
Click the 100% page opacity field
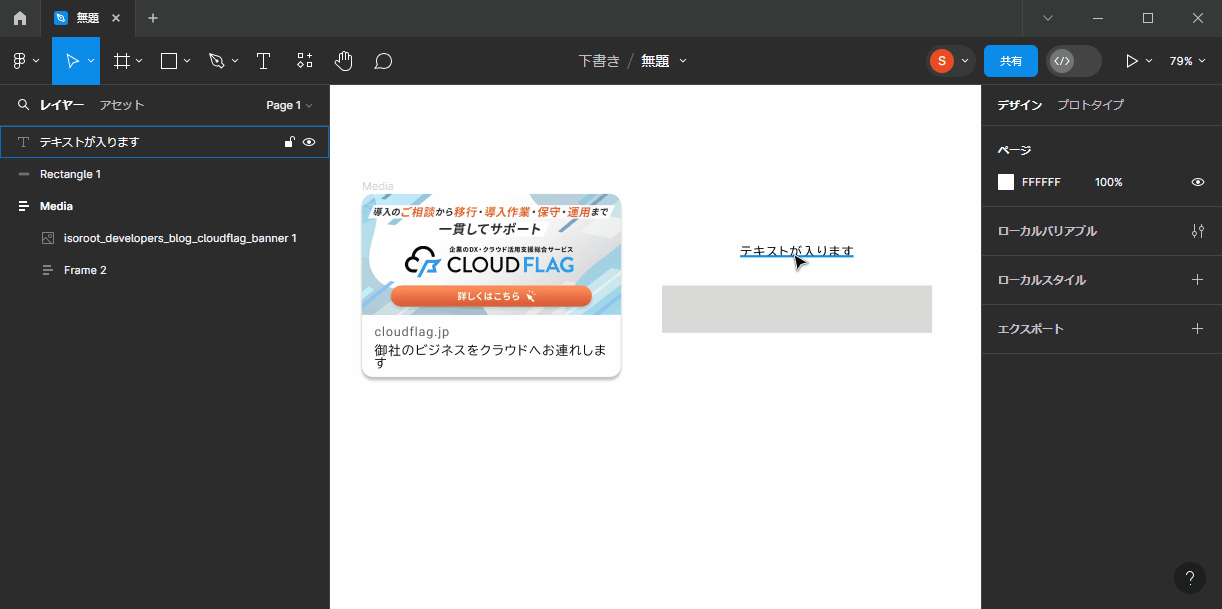[1109, 182]
